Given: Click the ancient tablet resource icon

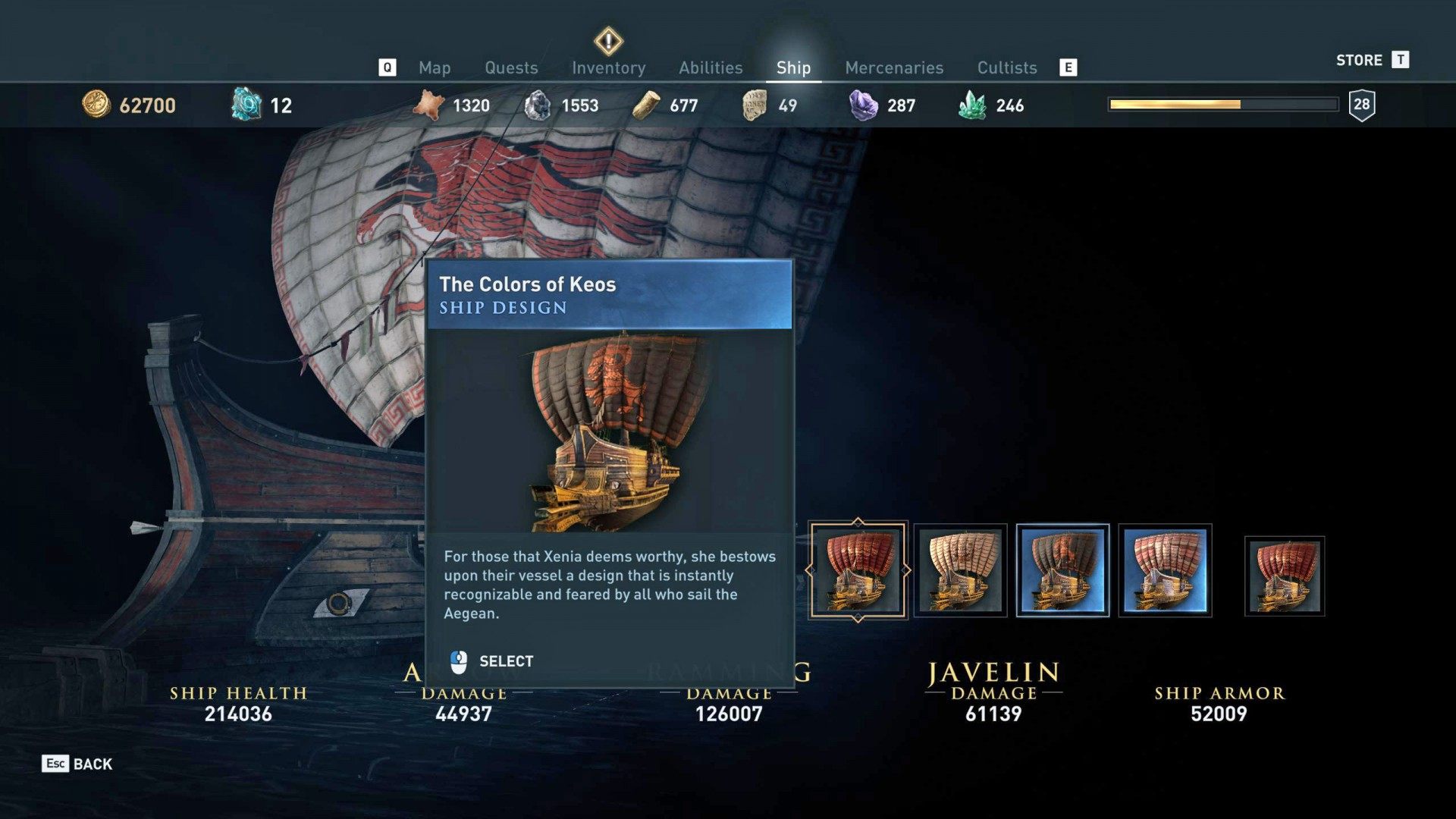Looking at the screenshot, I should click(755, 105).
